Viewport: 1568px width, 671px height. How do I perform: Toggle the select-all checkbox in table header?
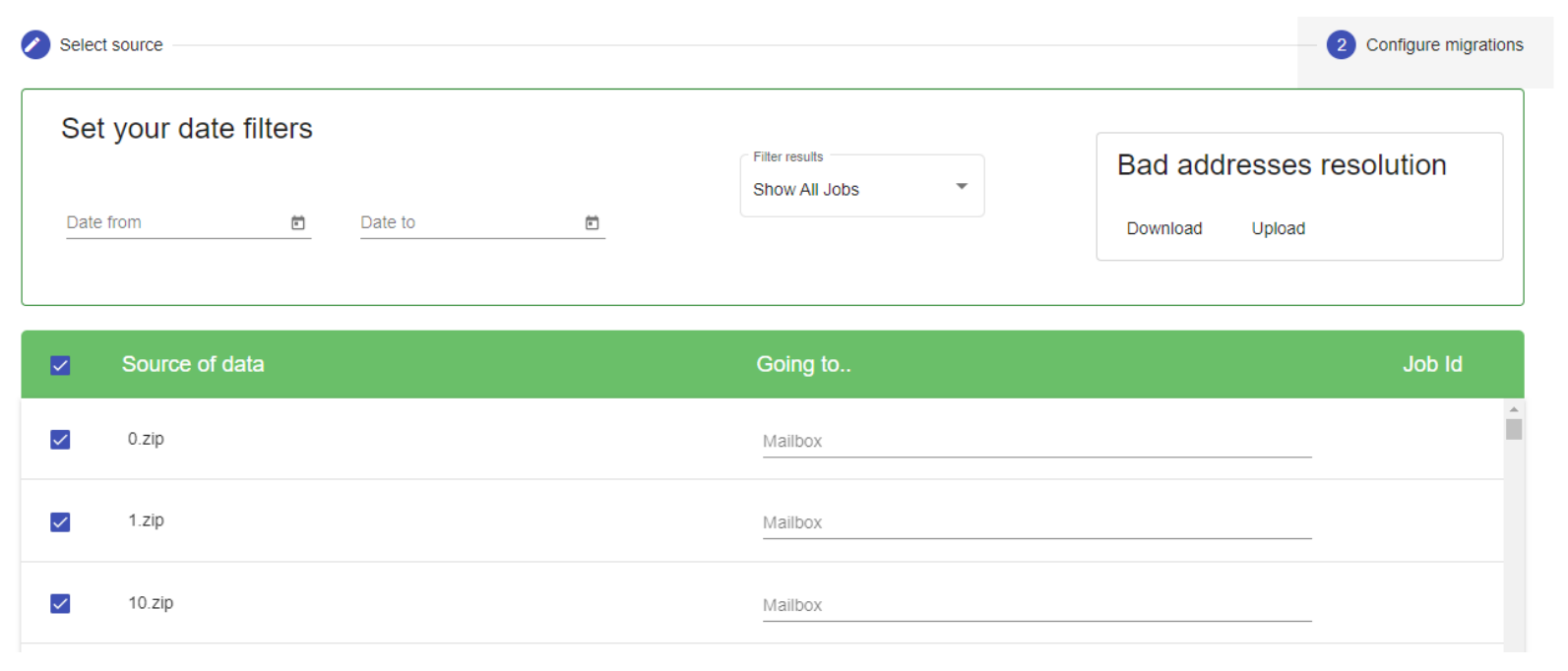60,366
